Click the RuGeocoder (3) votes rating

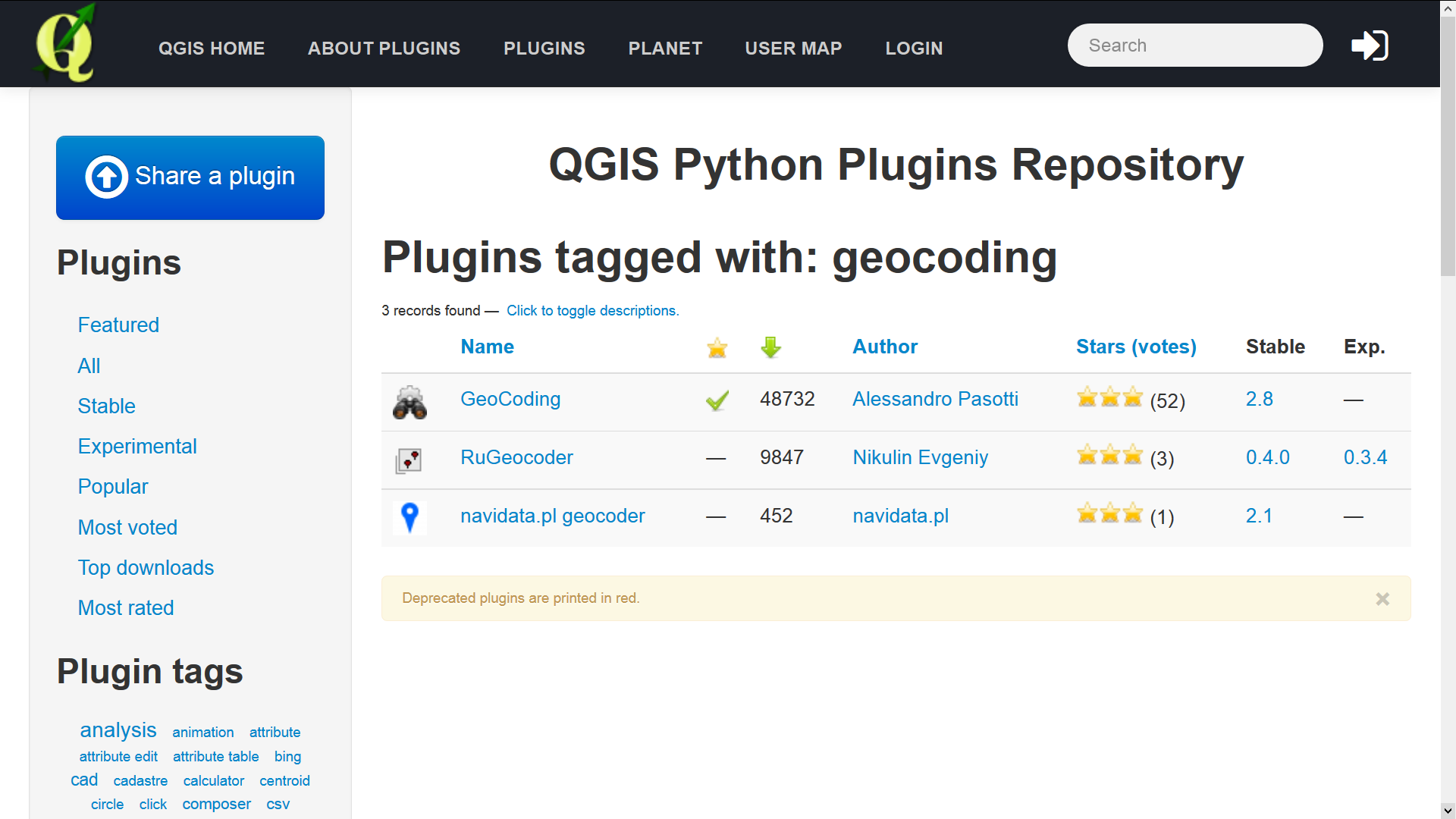click(1125, 457)
